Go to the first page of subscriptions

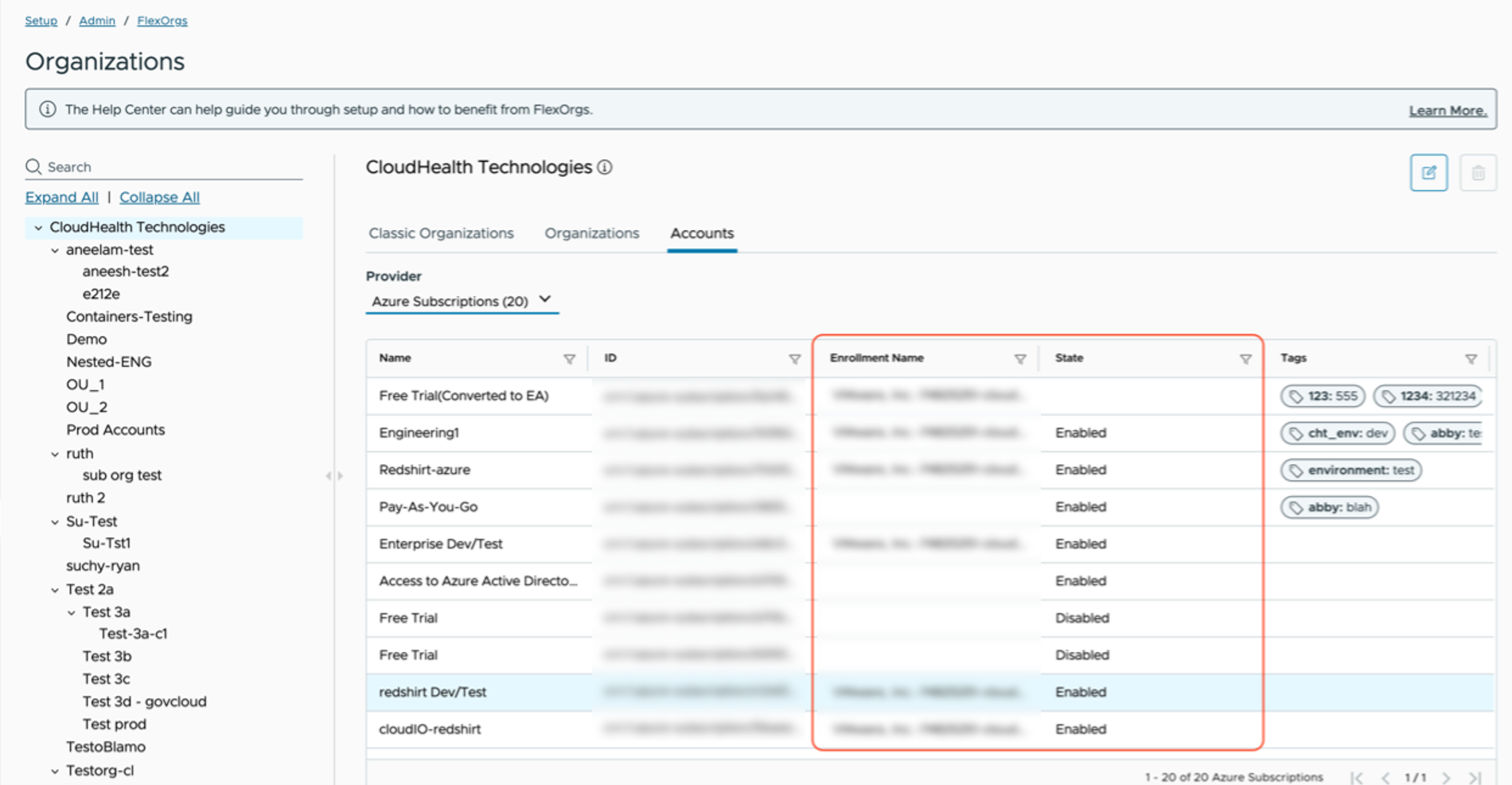(x=1357, y=778)
